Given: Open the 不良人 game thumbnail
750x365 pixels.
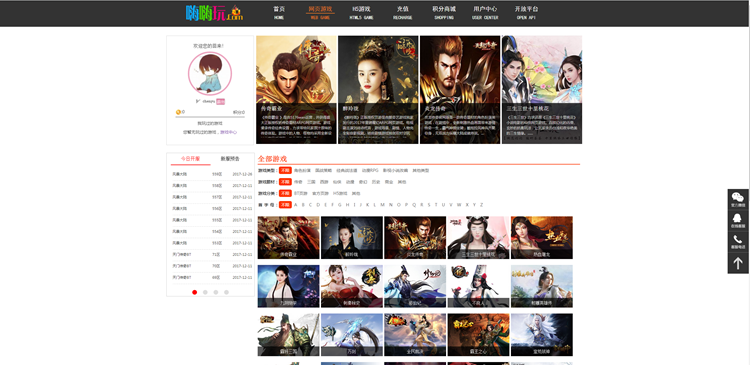Looking at the screenshot, I should coord(478,286).
